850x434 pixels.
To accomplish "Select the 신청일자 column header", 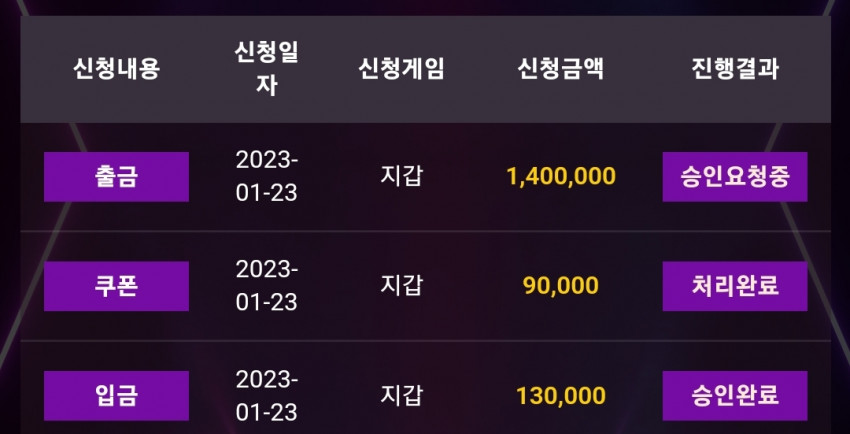I will point(266,69).
